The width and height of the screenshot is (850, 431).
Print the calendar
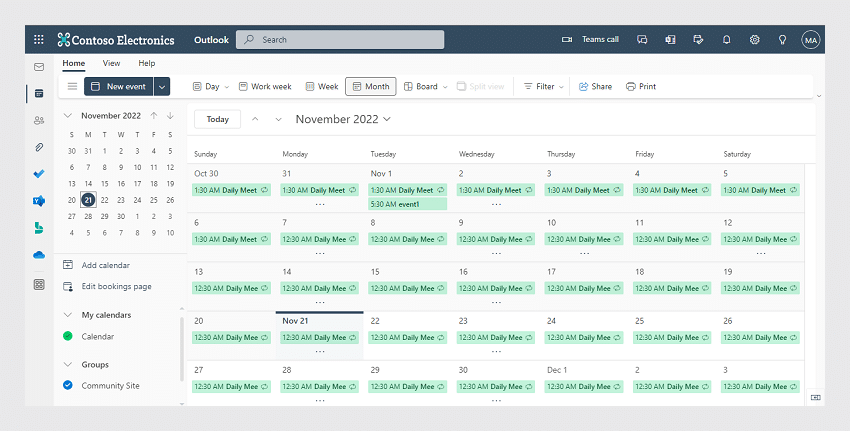tap(641, 86)
